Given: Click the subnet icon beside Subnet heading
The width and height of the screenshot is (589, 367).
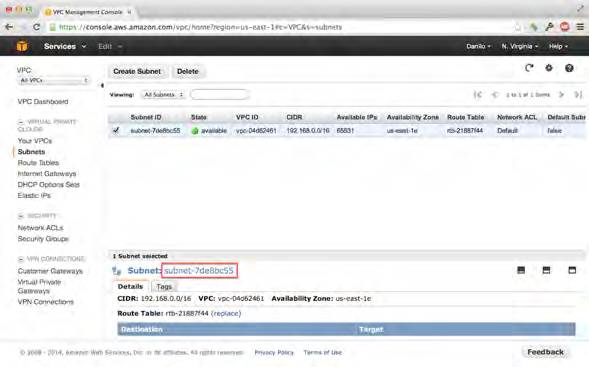Looking at the screenshot, I should click(x=117, y=270).
